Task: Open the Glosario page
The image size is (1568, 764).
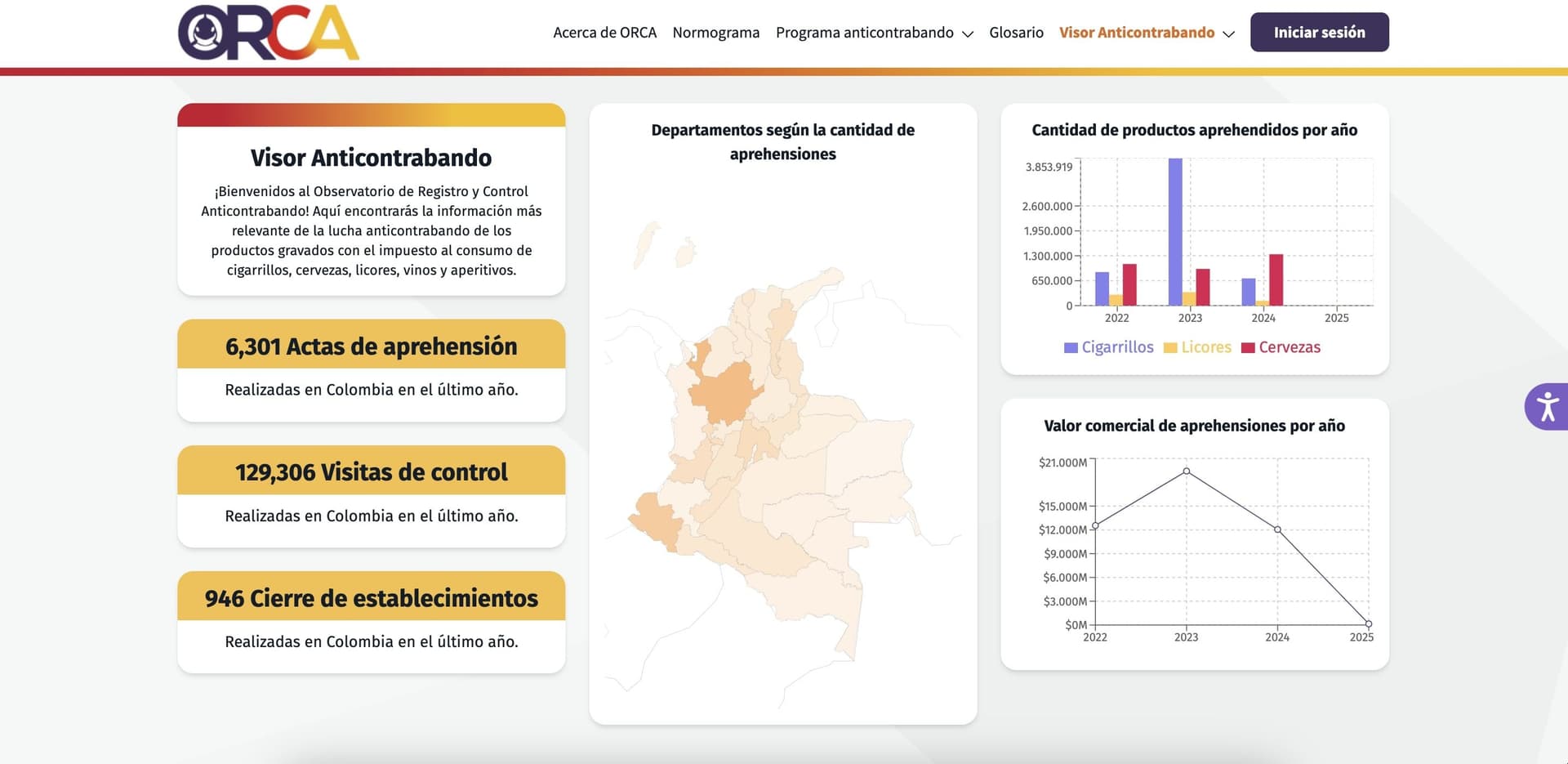Action: (x=1016, y=33)
